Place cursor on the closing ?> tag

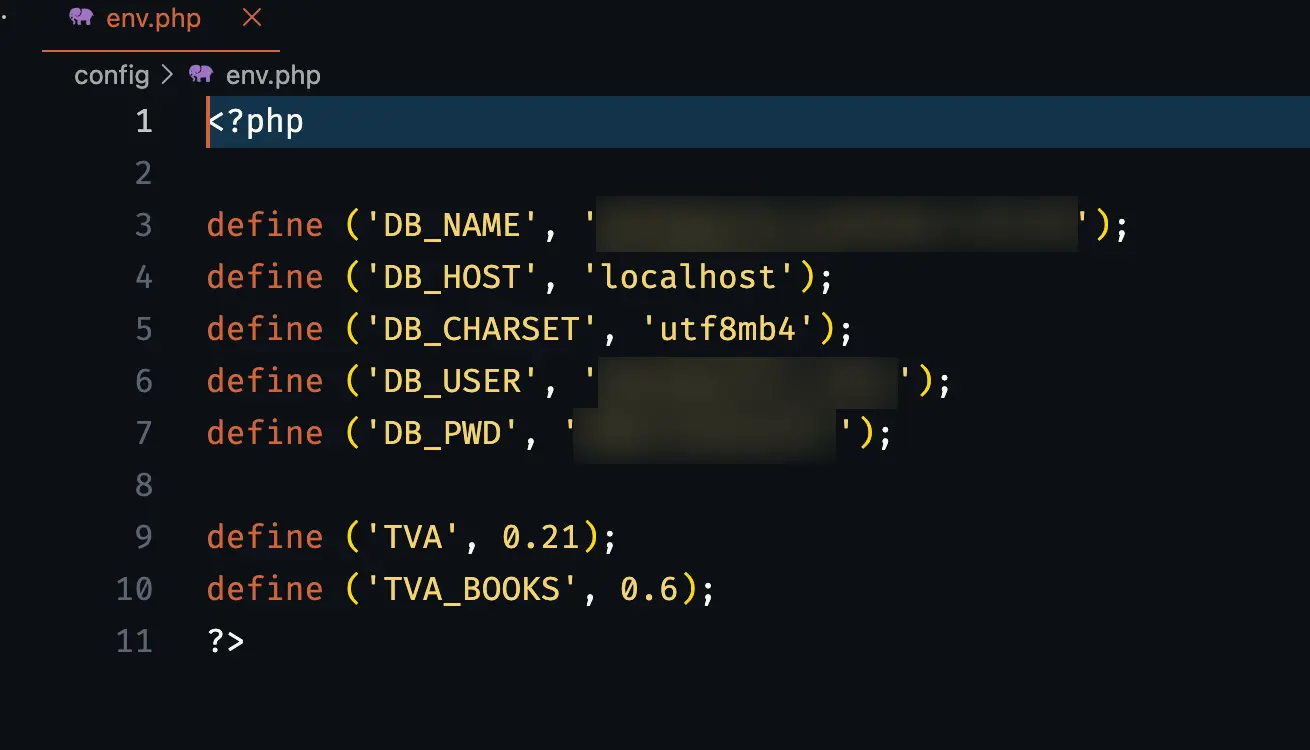[226, 640]
